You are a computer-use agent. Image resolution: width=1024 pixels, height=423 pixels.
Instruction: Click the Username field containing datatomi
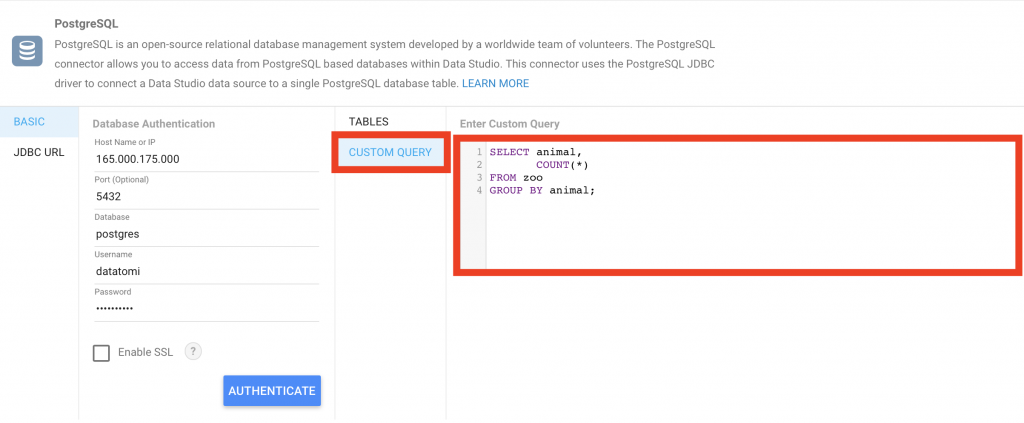click(206, 271)
